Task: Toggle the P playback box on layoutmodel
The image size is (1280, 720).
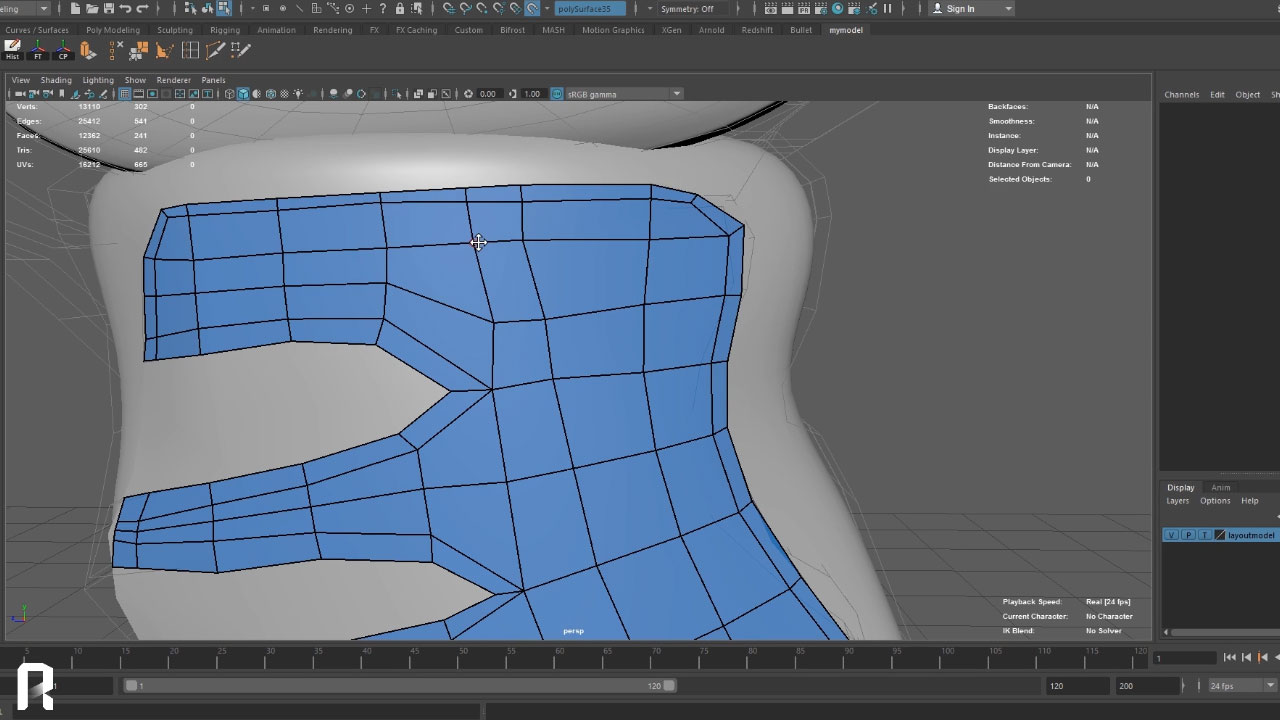Action: click(x=1188, y=535)
